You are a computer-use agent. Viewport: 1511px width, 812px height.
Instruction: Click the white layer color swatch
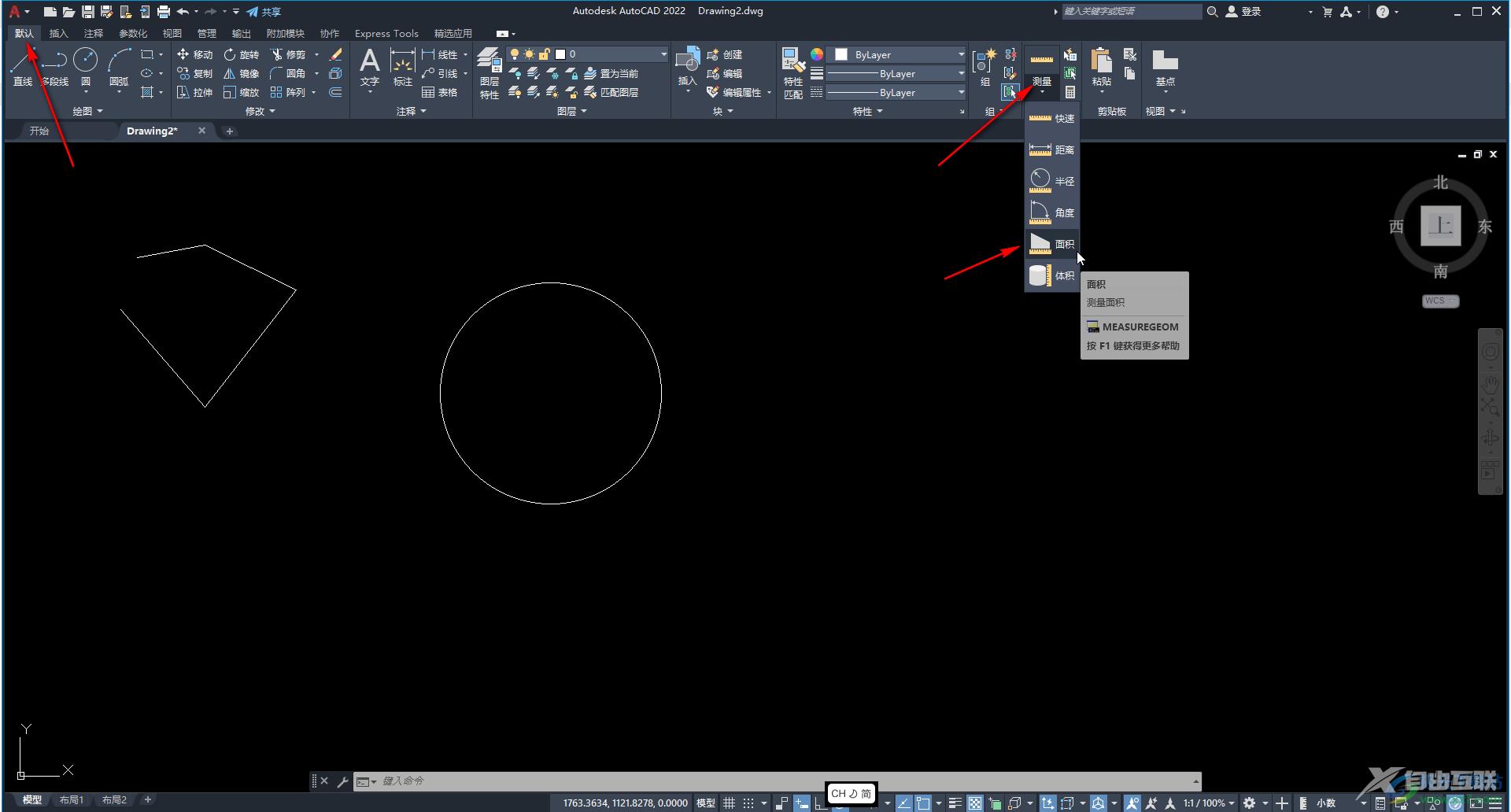point(560,54)
